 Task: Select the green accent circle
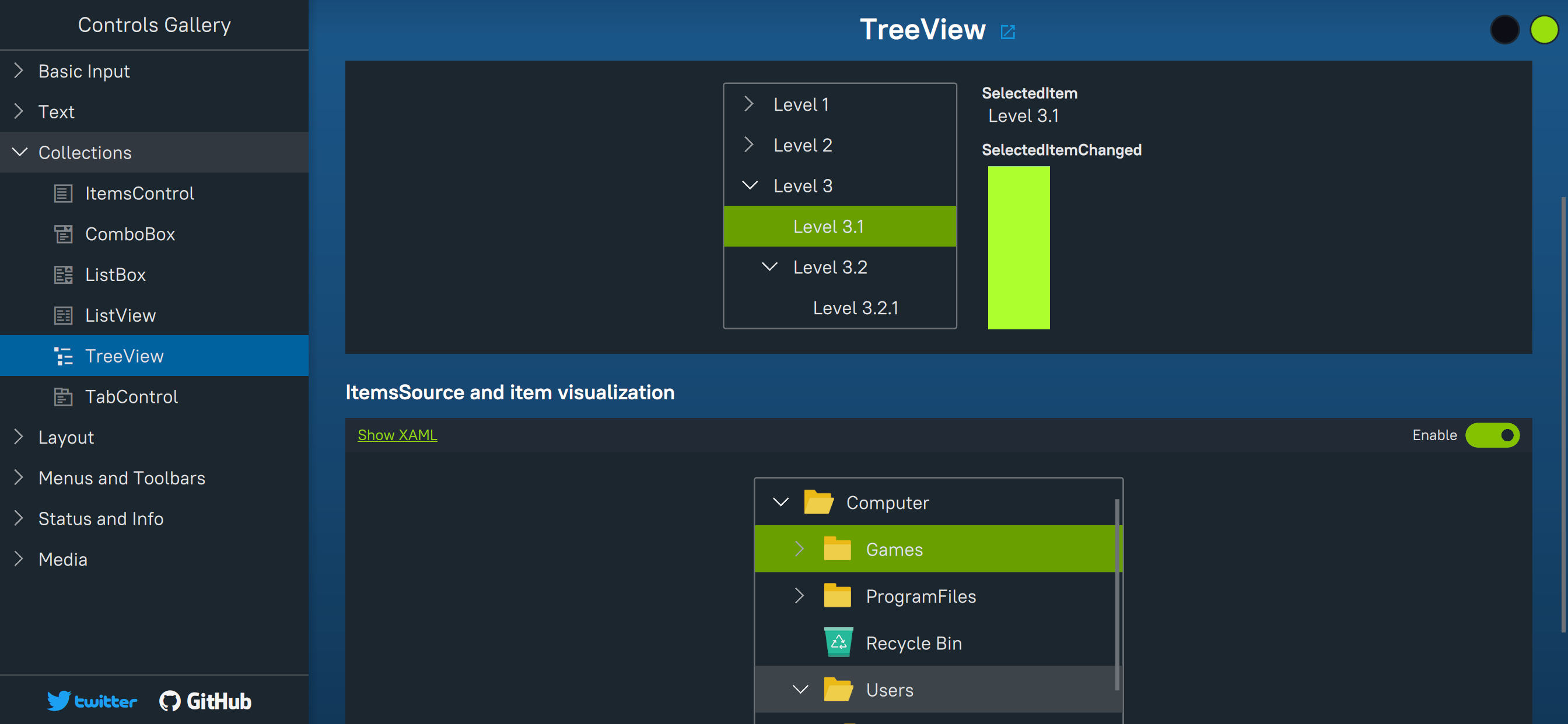pyautogui.click(x=1543, y=29)
